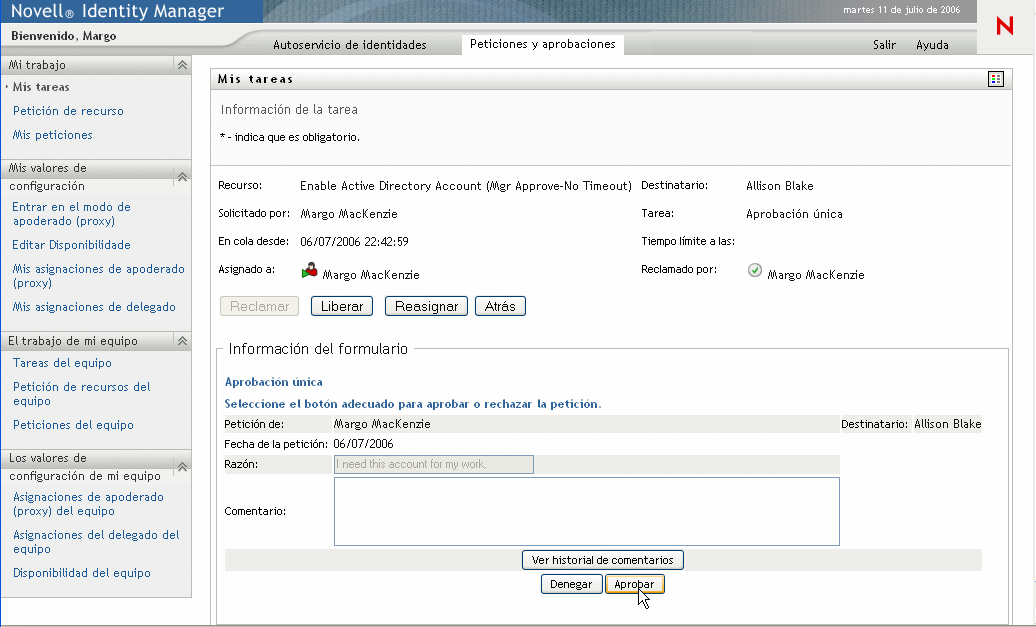Click Allison Blake in the form Destinatario
Image resolution: width=1036 pixels, height=627 pixels.
947,424
